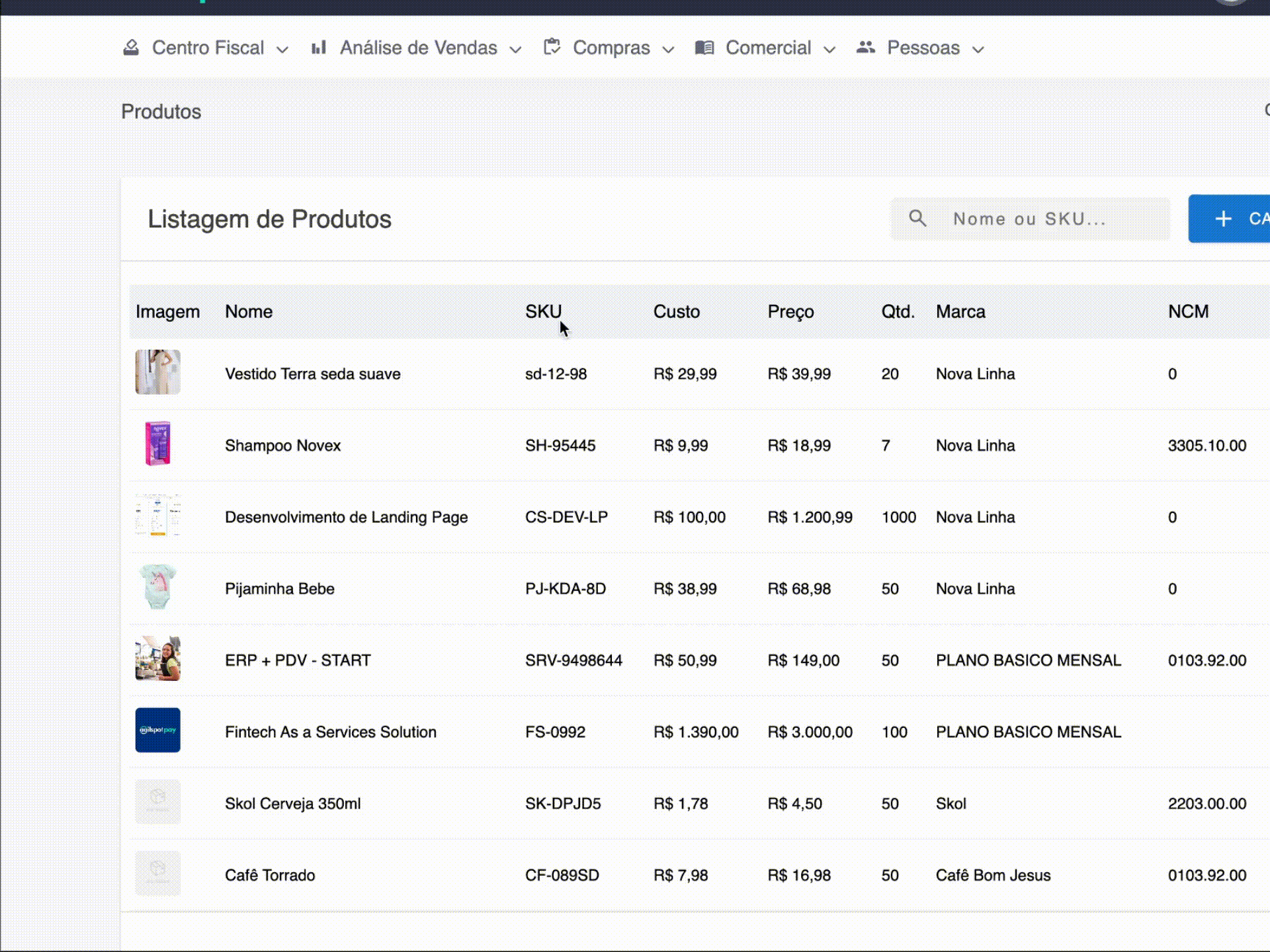Expand the Compras dropdown chevron
This screenshot has width=1270, height=952.
point(668,50)
